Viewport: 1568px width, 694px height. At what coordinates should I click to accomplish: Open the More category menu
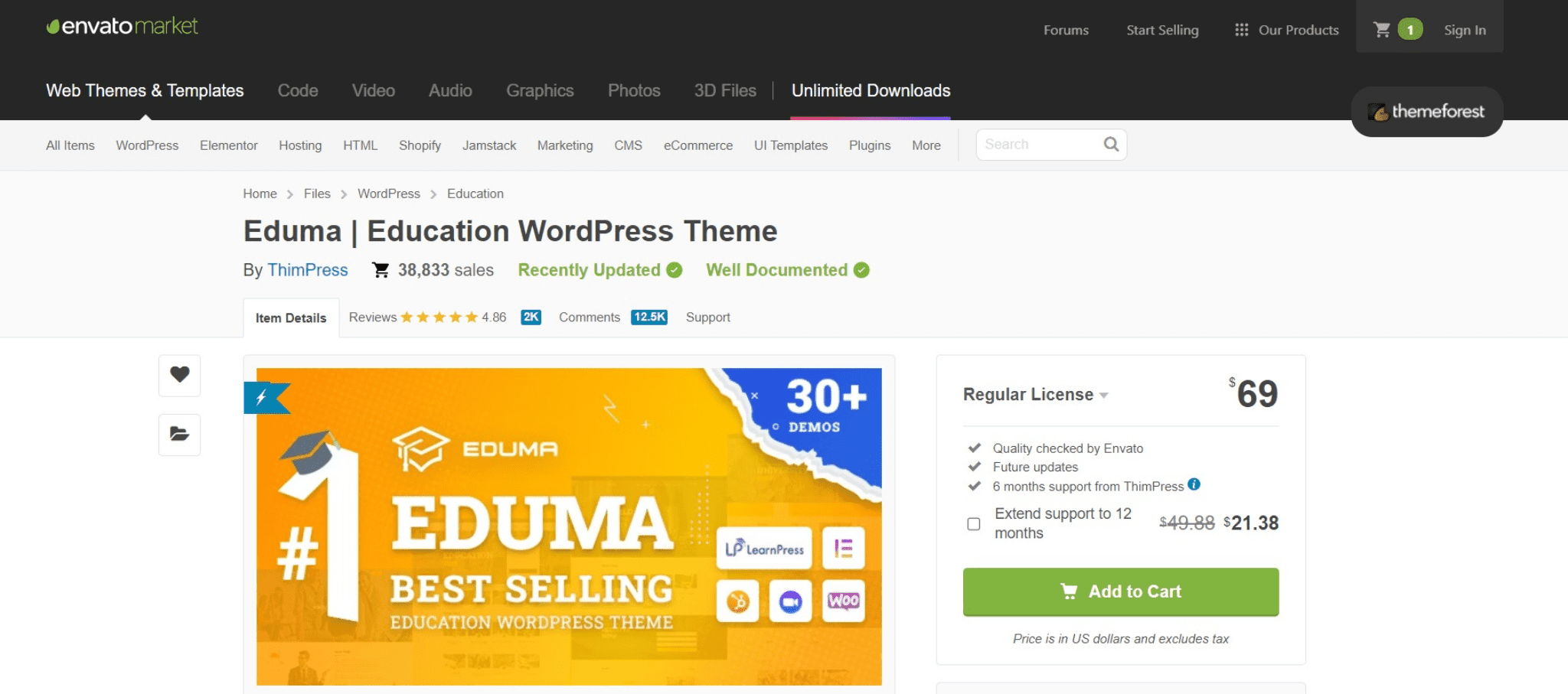(x=926, y=145)
